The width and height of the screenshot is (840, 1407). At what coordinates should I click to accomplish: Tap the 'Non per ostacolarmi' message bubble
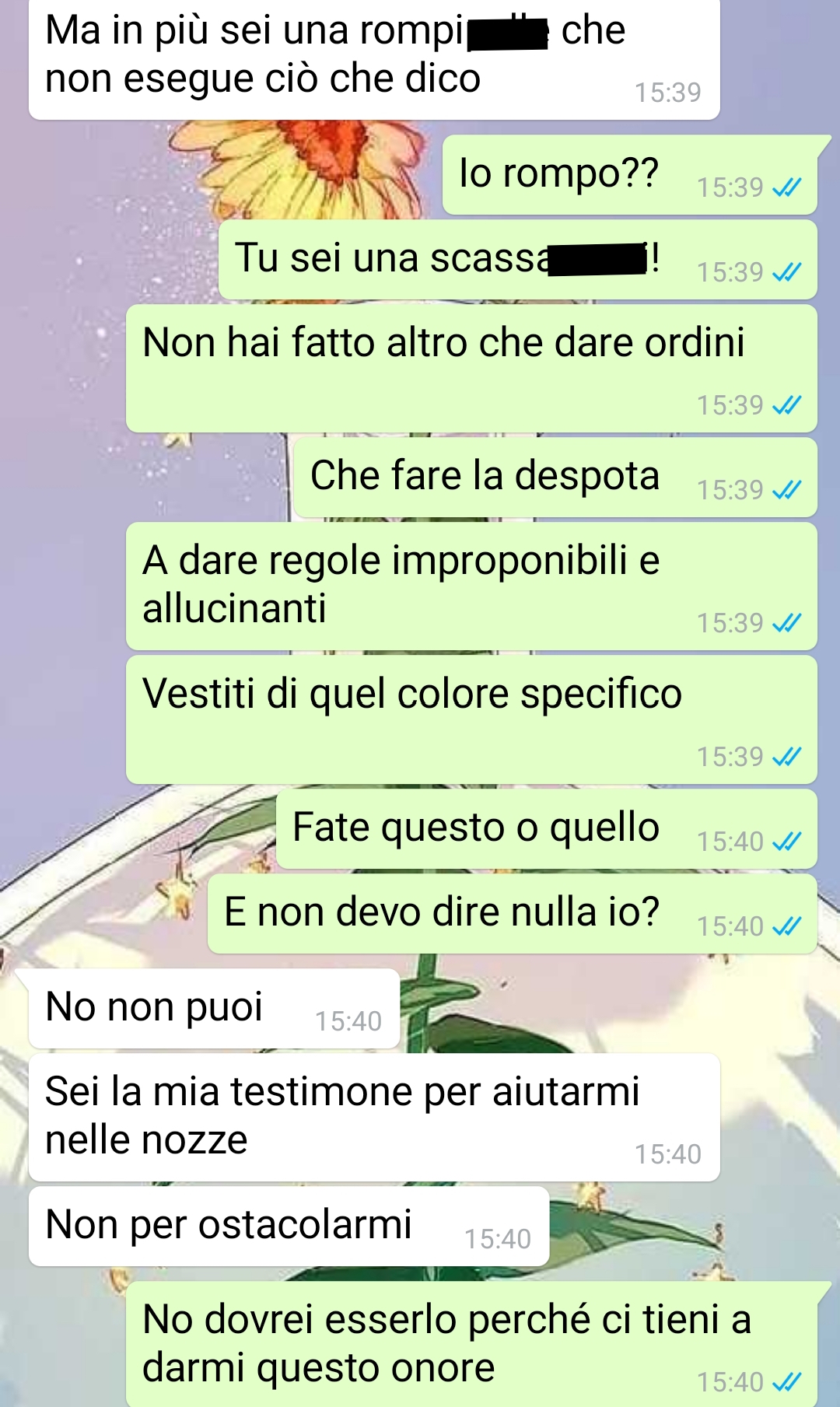tap(289, 1227)
